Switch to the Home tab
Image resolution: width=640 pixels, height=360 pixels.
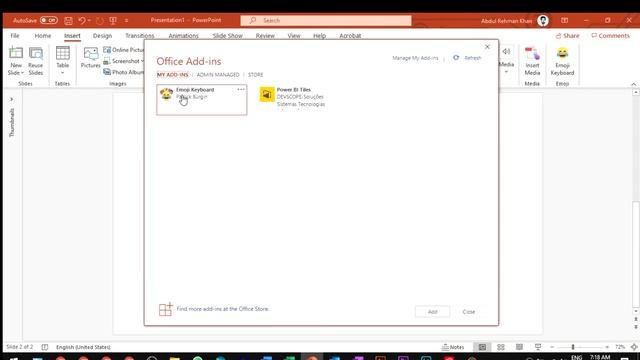42,36
